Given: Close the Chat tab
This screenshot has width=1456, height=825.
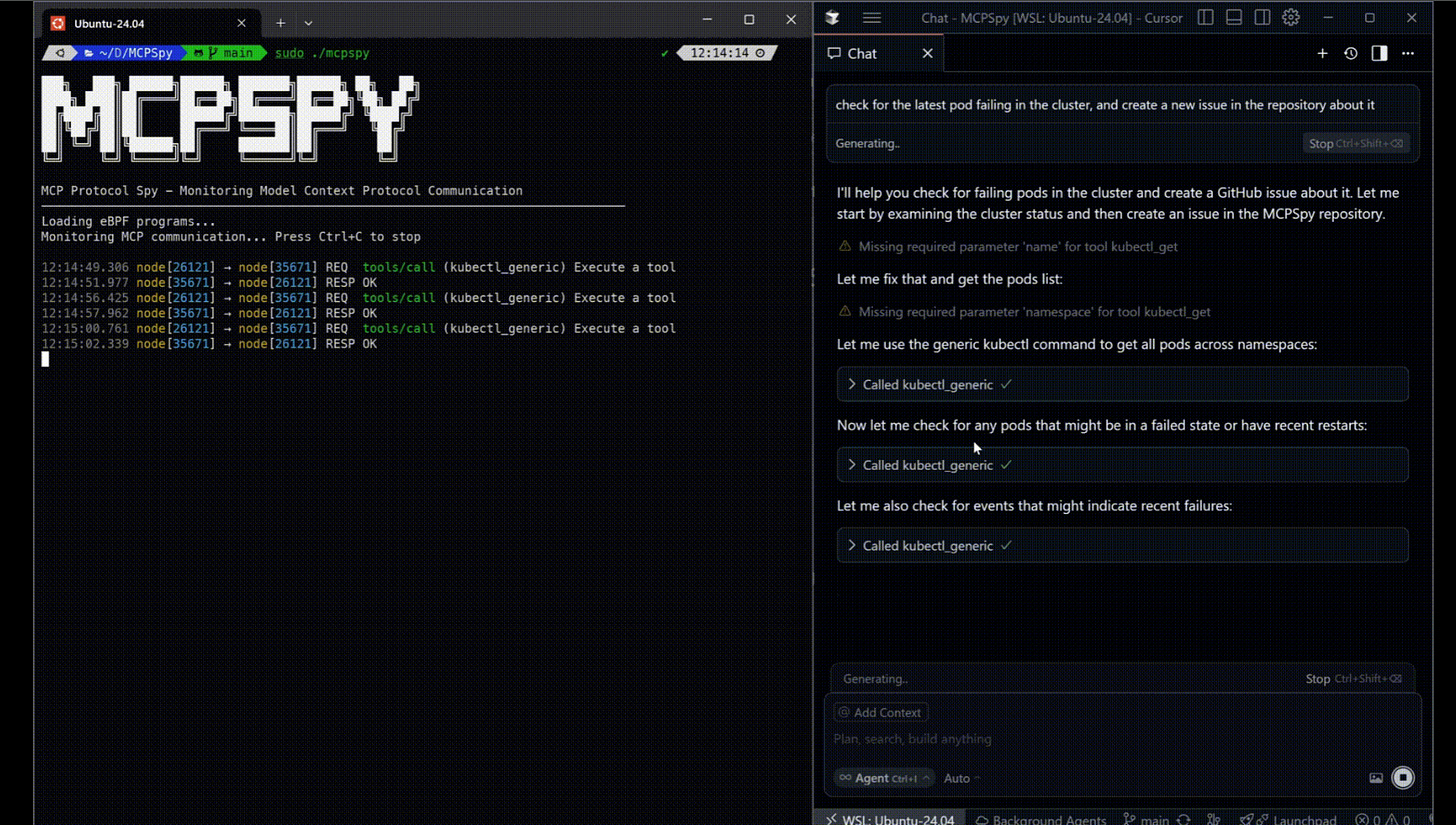Looking at the screenshot, I should [927, 54].
